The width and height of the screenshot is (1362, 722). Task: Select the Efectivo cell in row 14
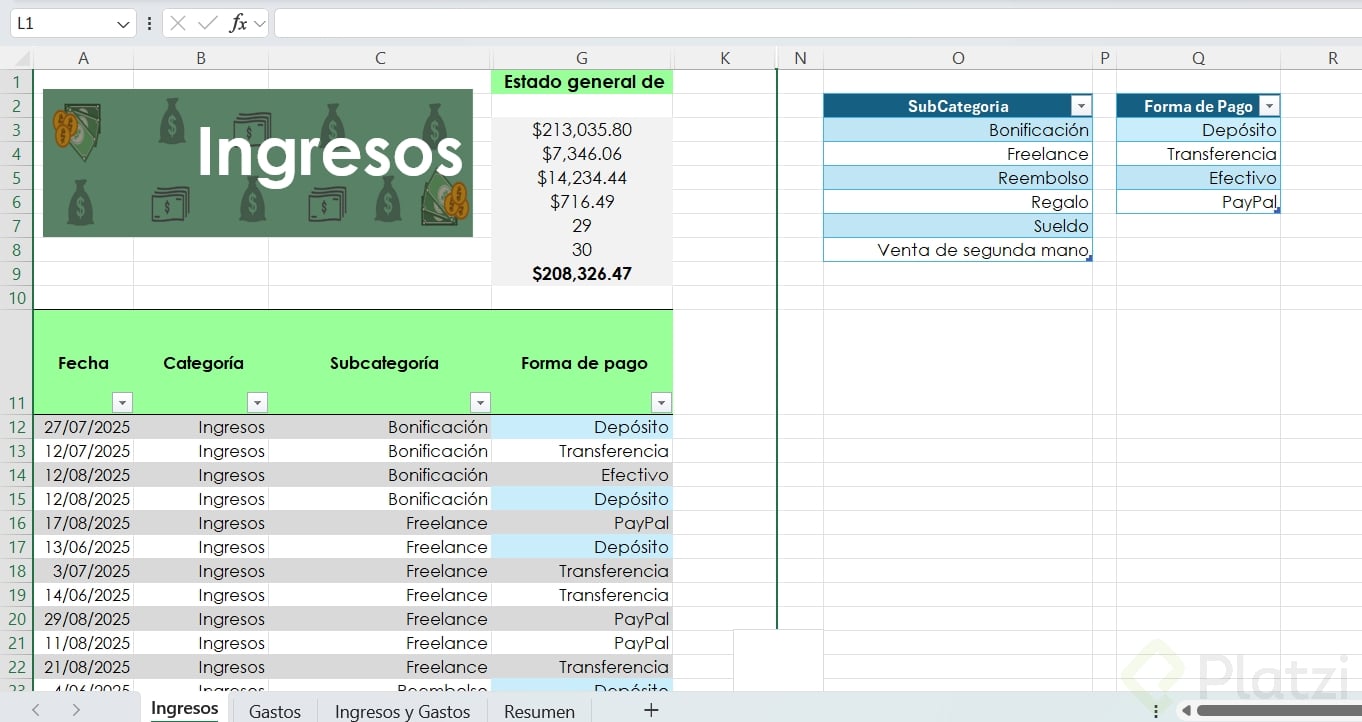tap(582, 475)
